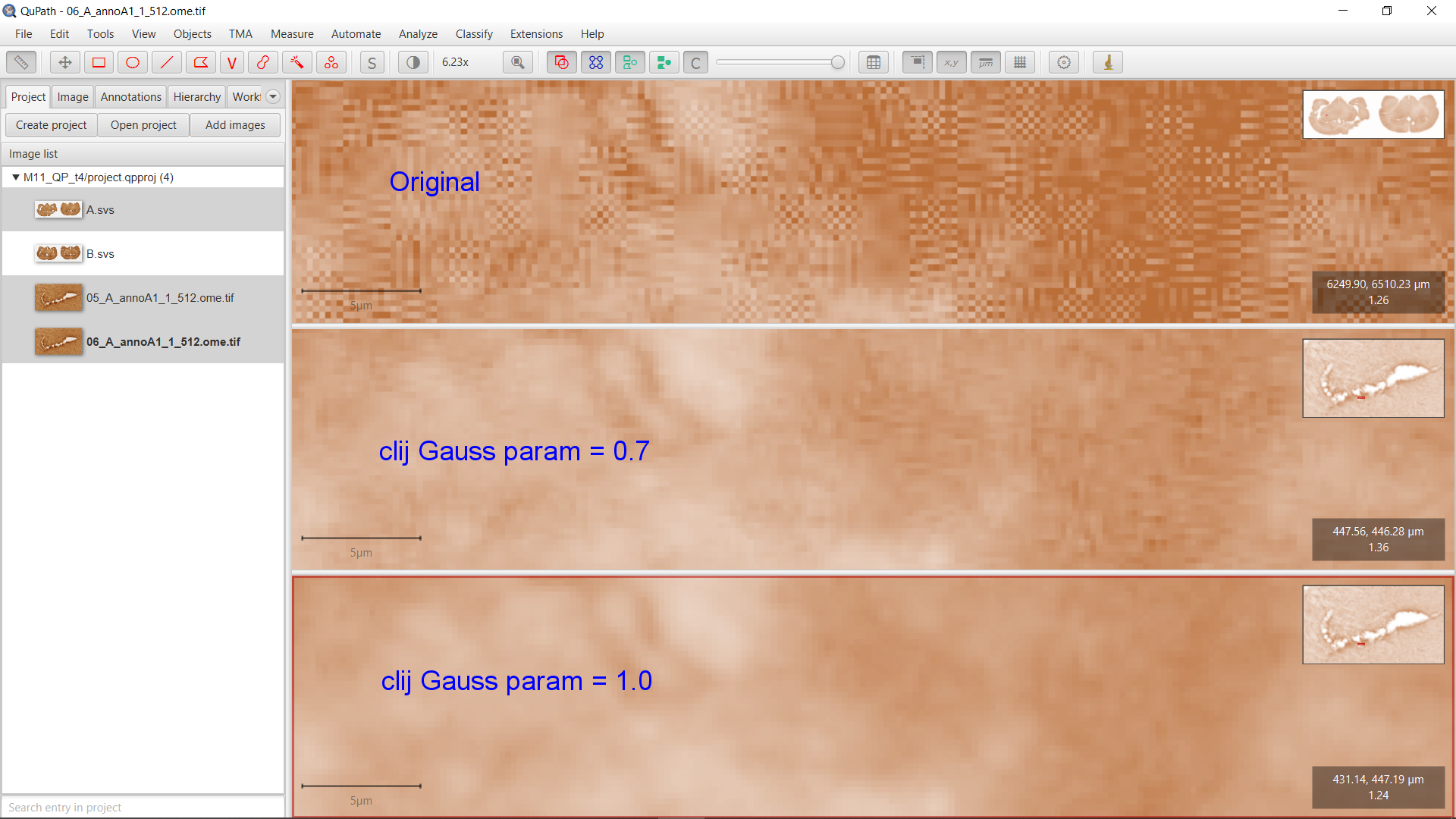Image resolution: width=1456 pixels, height=819 pixels.
Task: Select the Wand tool
Action: coord(297,62)
